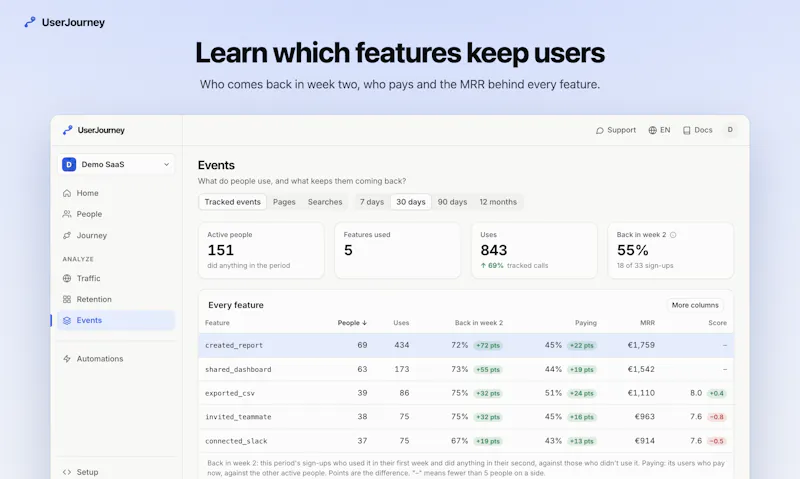Click the +0.4 score change badge
The height and width of the screenshot is (479, 800).
(x=717, y=393)
